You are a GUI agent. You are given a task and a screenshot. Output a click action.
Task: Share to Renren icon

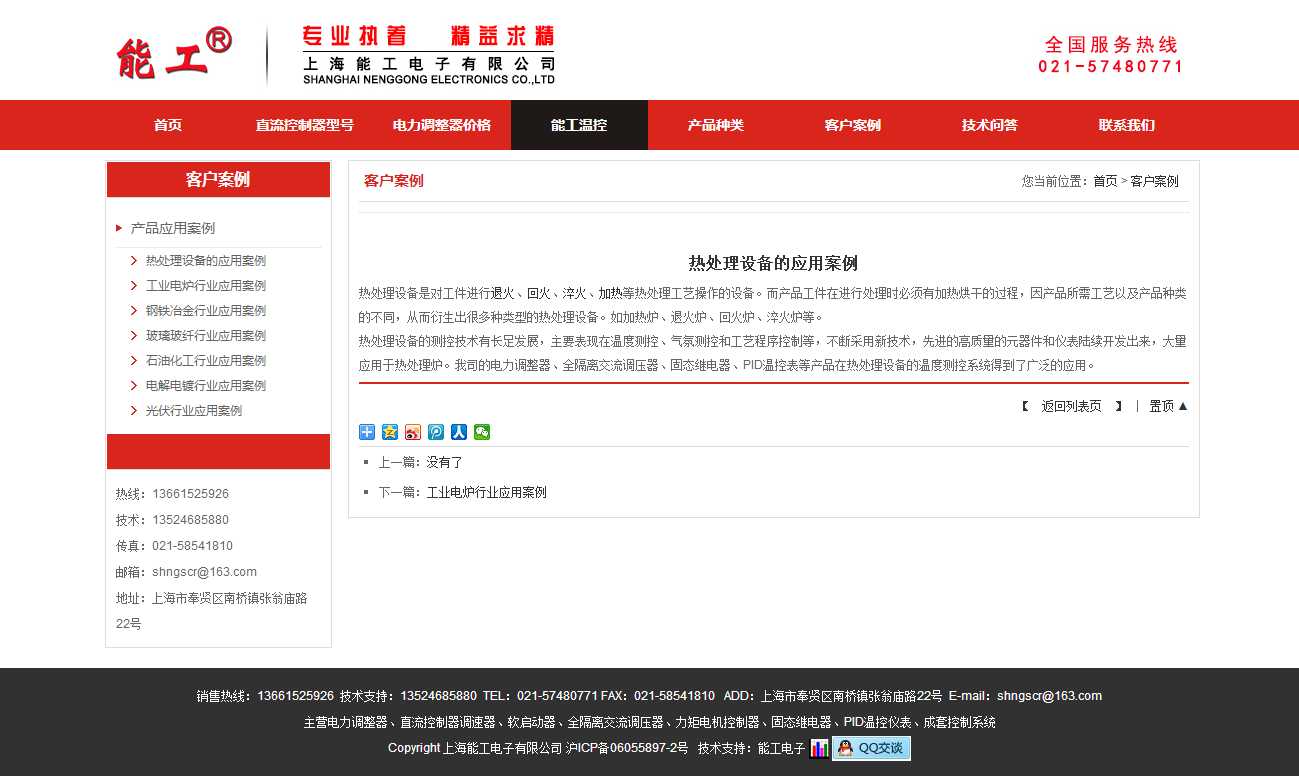pos(459,432)
